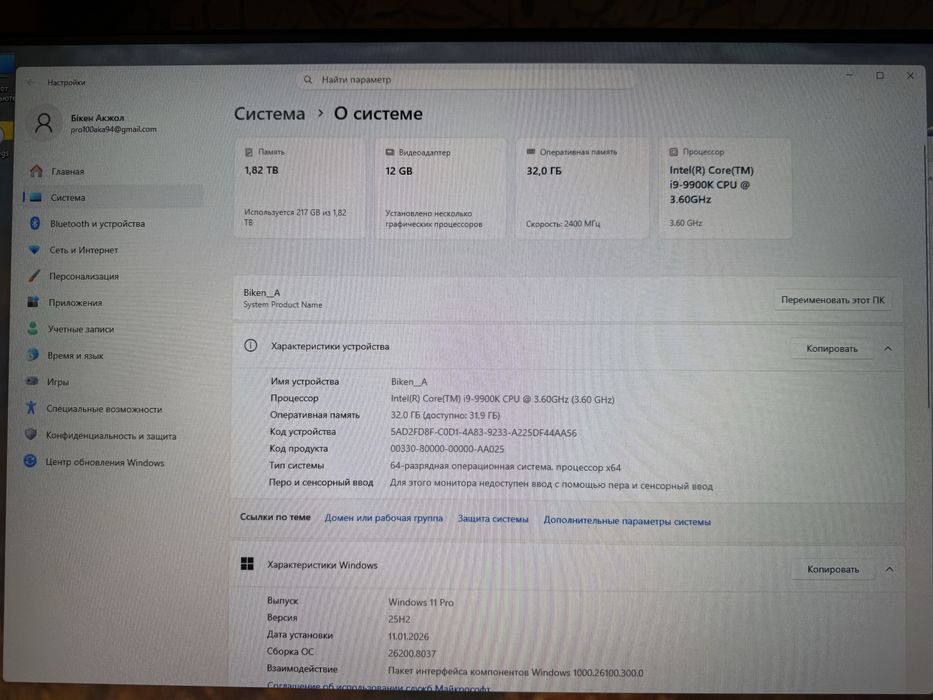Click the Процессор card icon

coord(674,152)
